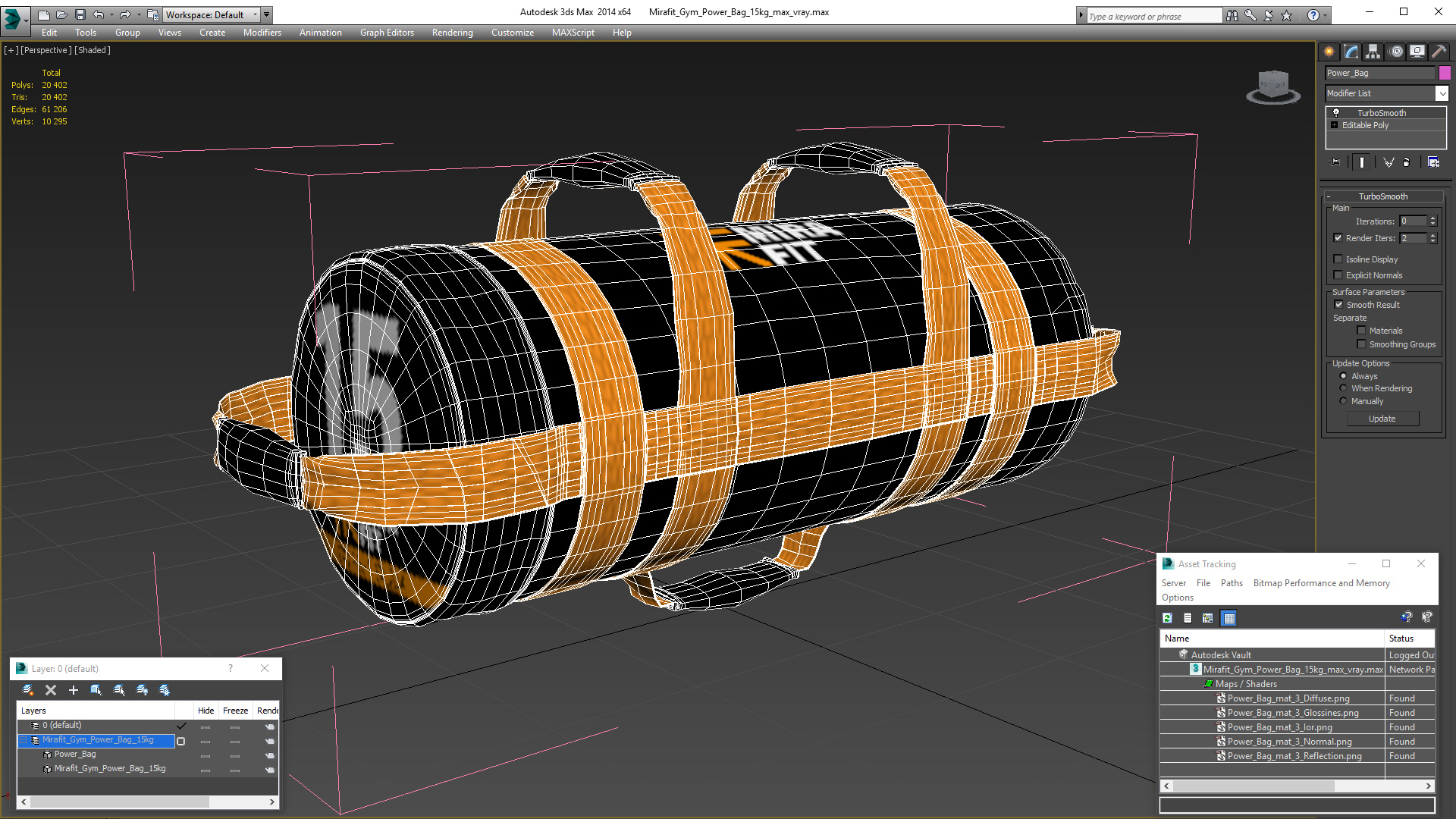Open Quick Access Toolbar customize dropdown
This screenshot has width=1456, height=819.
(266, 14)
